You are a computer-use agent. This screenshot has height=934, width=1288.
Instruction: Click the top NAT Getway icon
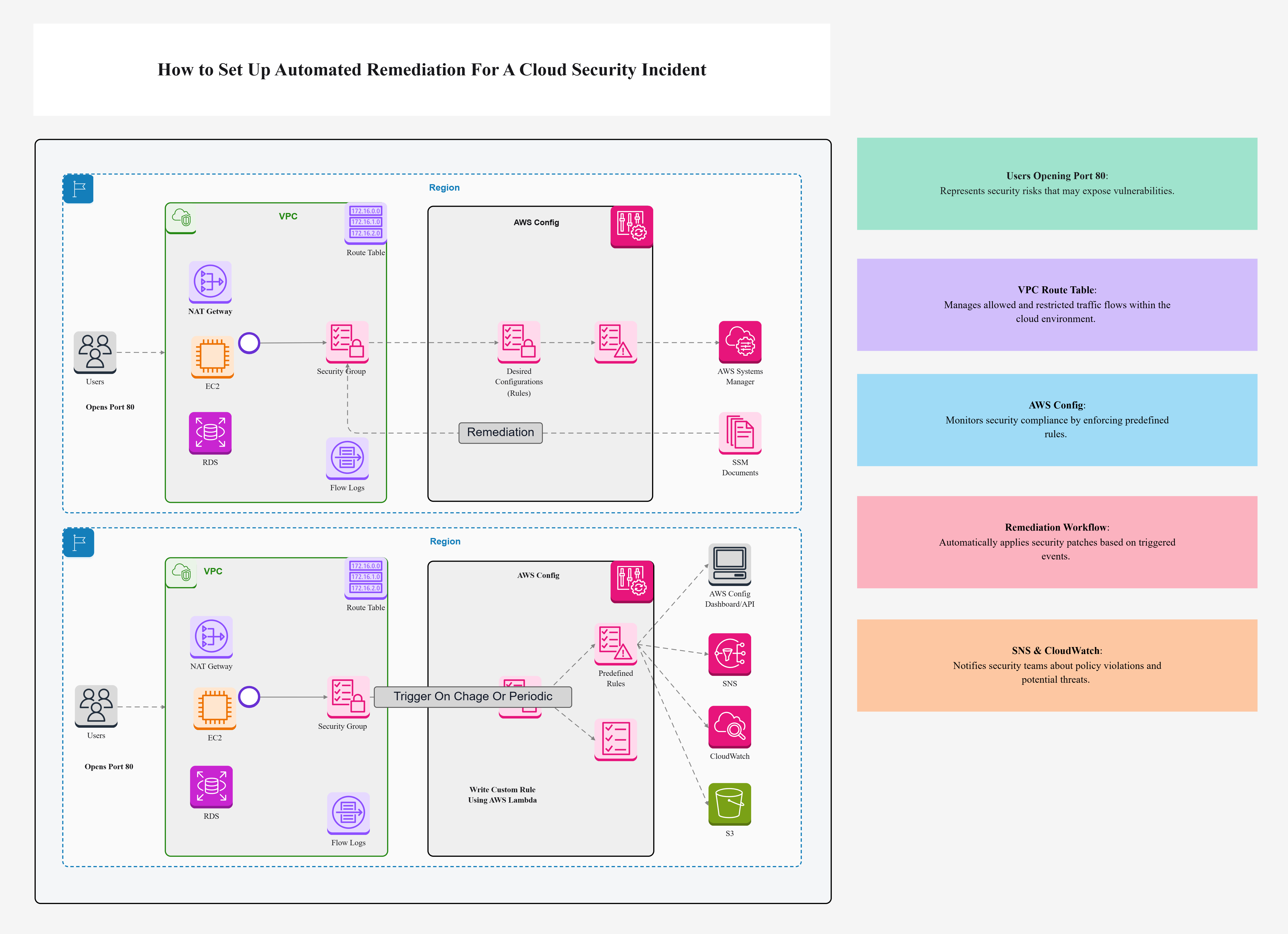[x=210, y=282]
